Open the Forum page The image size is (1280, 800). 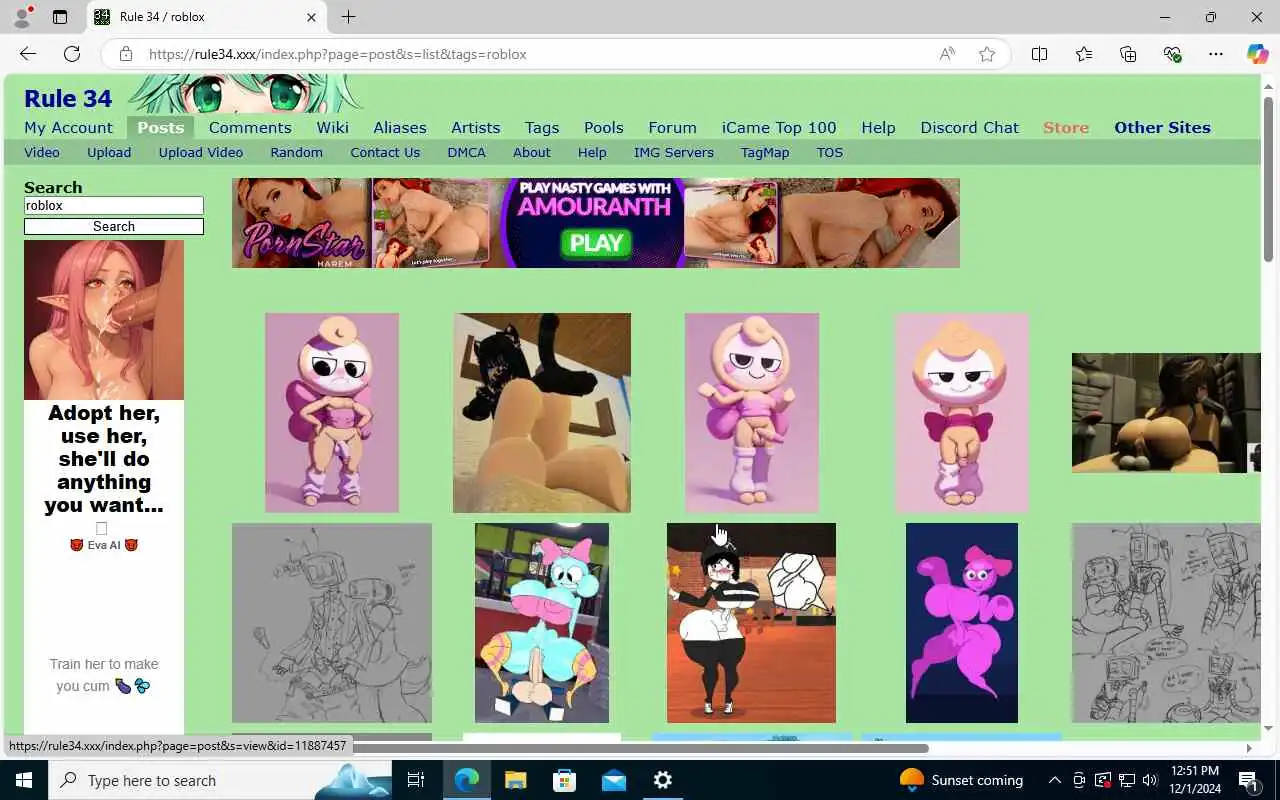click(x=672, y=127)
